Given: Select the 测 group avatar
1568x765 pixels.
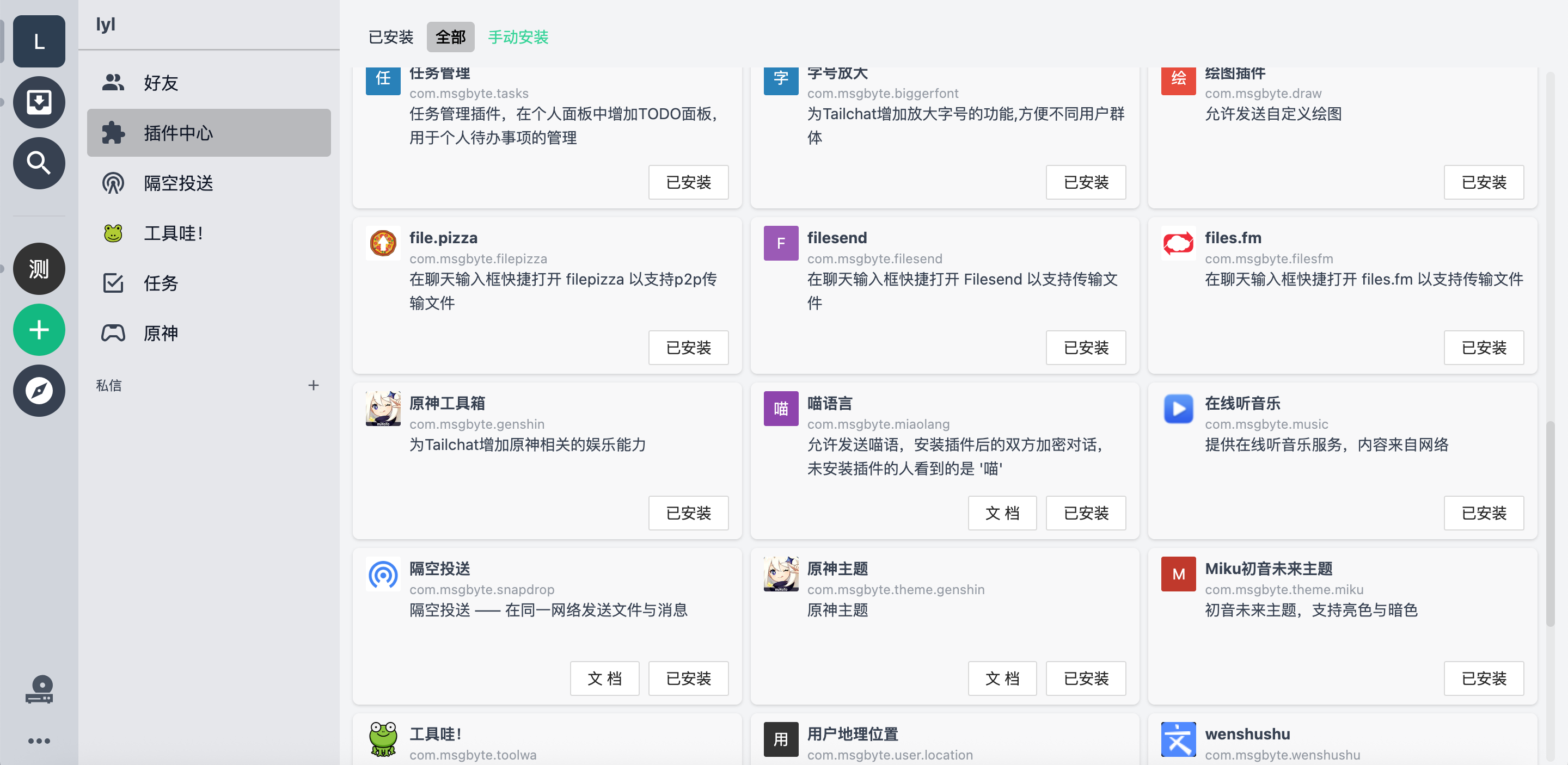Looking at the screenshot, I should pyautogui.click(x=39, y=269).
